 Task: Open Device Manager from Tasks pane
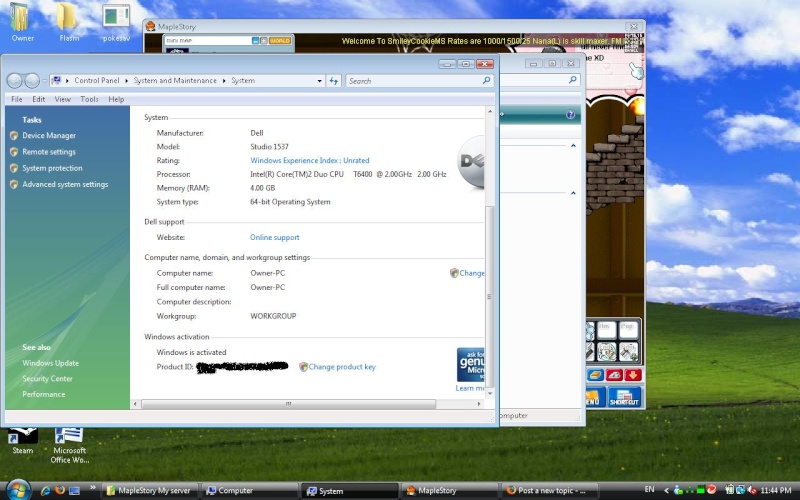tap(49, 136)
